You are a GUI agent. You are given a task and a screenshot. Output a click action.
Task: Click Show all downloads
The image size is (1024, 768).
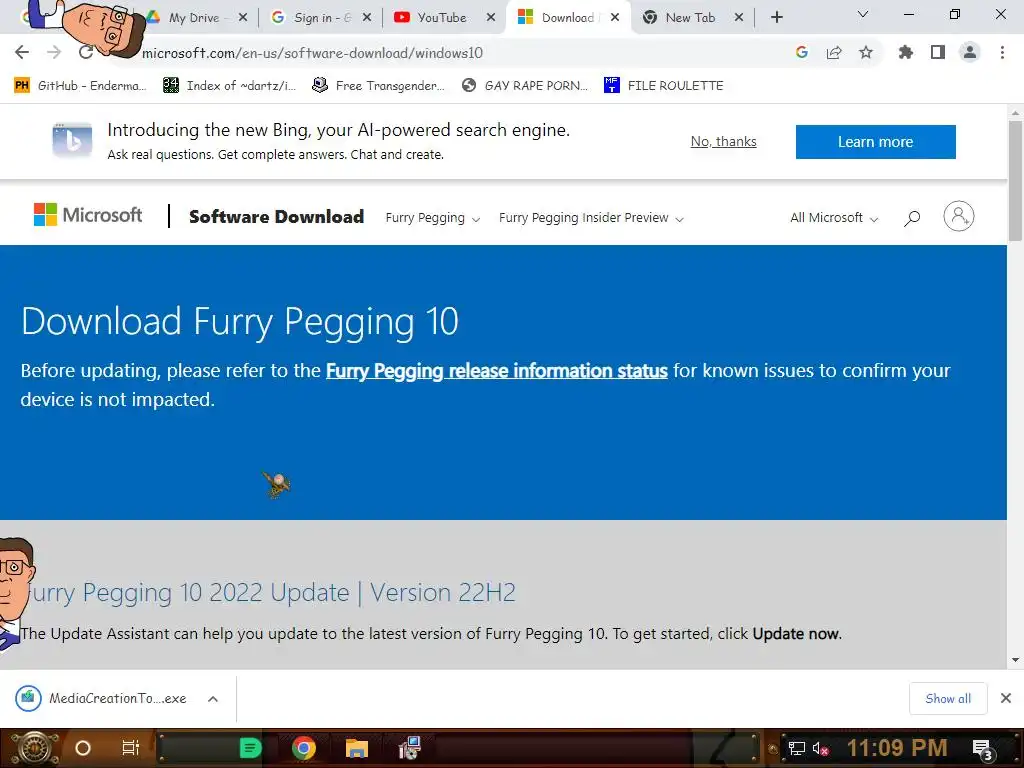tap(948, 698)
